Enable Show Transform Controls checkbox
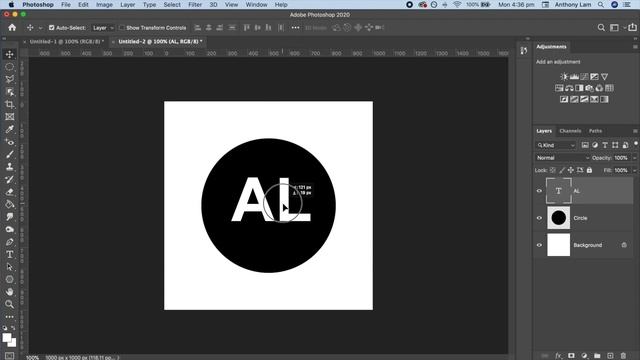Image resolution: width=640 pixels, height=360 pixels. click(122, 28)
